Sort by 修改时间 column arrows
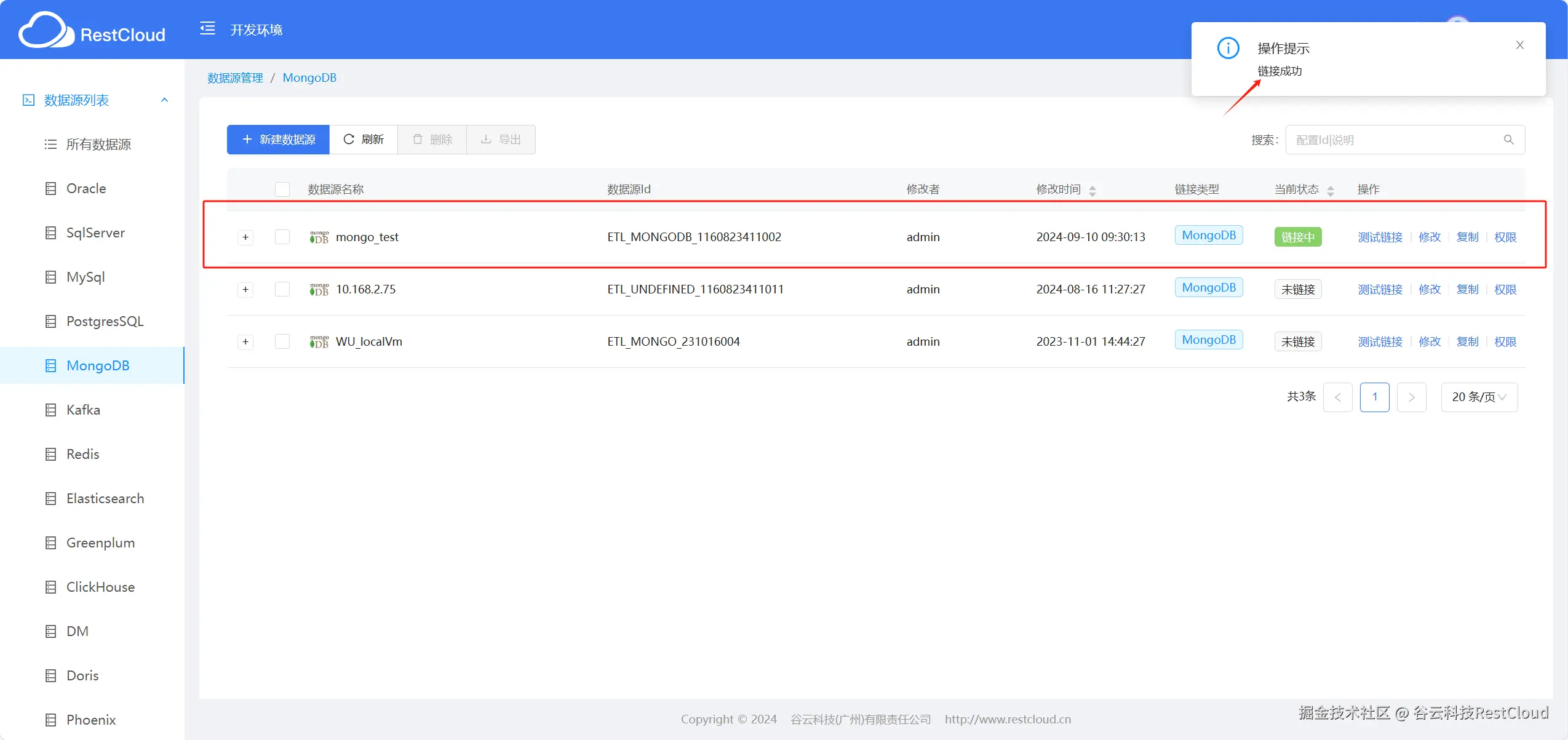 1092,191
